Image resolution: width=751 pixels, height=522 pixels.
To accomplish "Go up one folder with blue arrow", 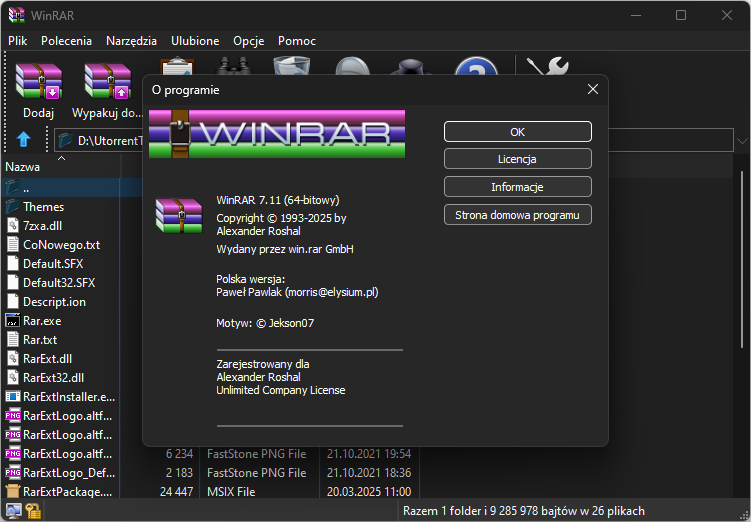I will pos(23,140).
